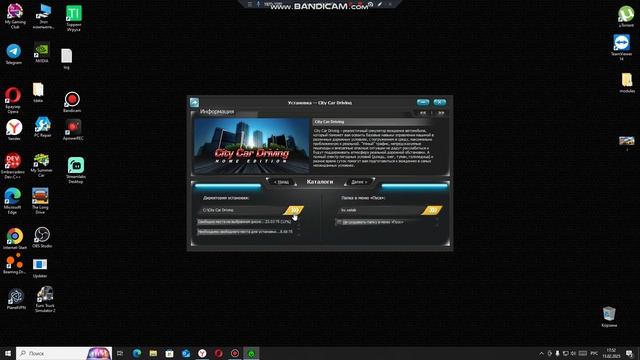Open the ApowerREC desktop shortcut
The width and height of the screenshot is (640, 360).
[x=73, y=130]
